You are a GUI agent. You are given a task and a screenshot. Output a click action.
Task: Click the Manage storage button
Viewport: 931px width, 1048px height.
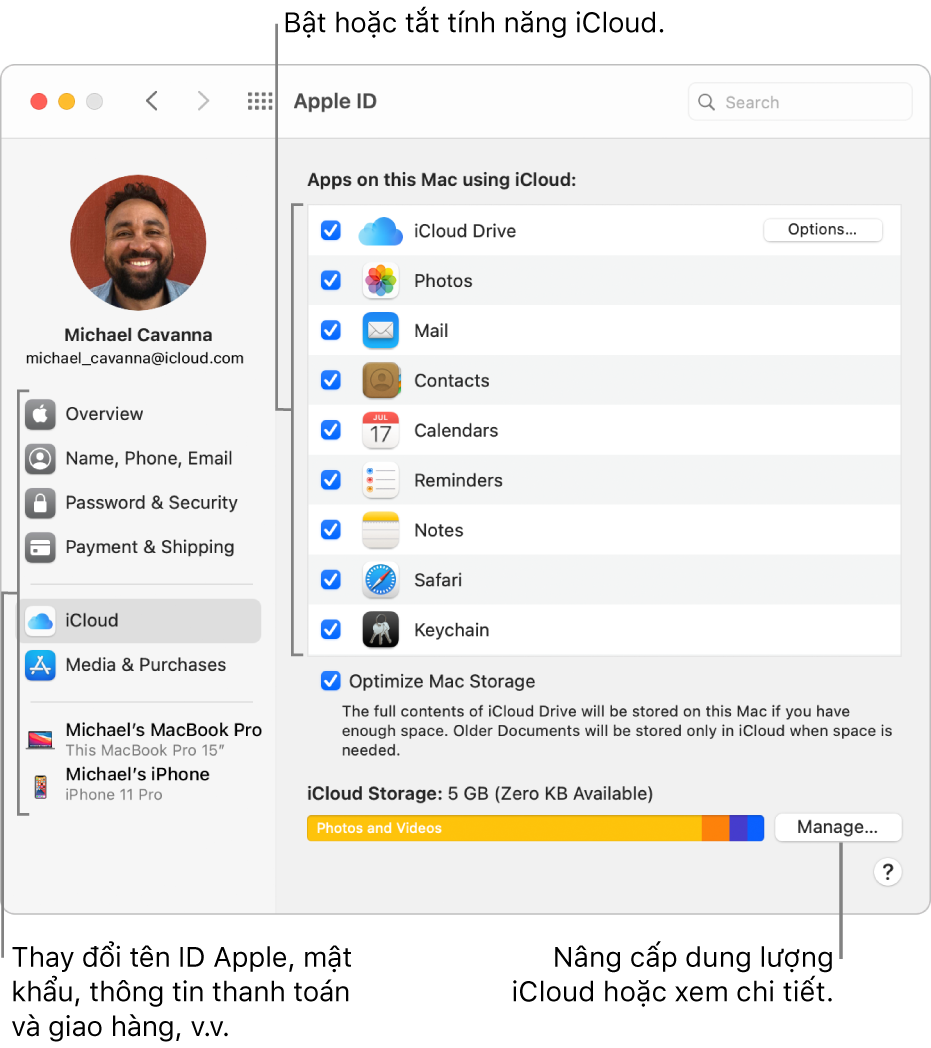click(x=837, y=827)
